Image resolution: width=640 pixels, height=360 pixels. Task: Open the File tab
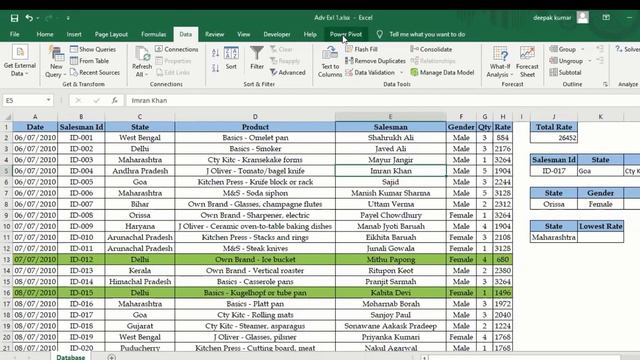coord(14,35)
